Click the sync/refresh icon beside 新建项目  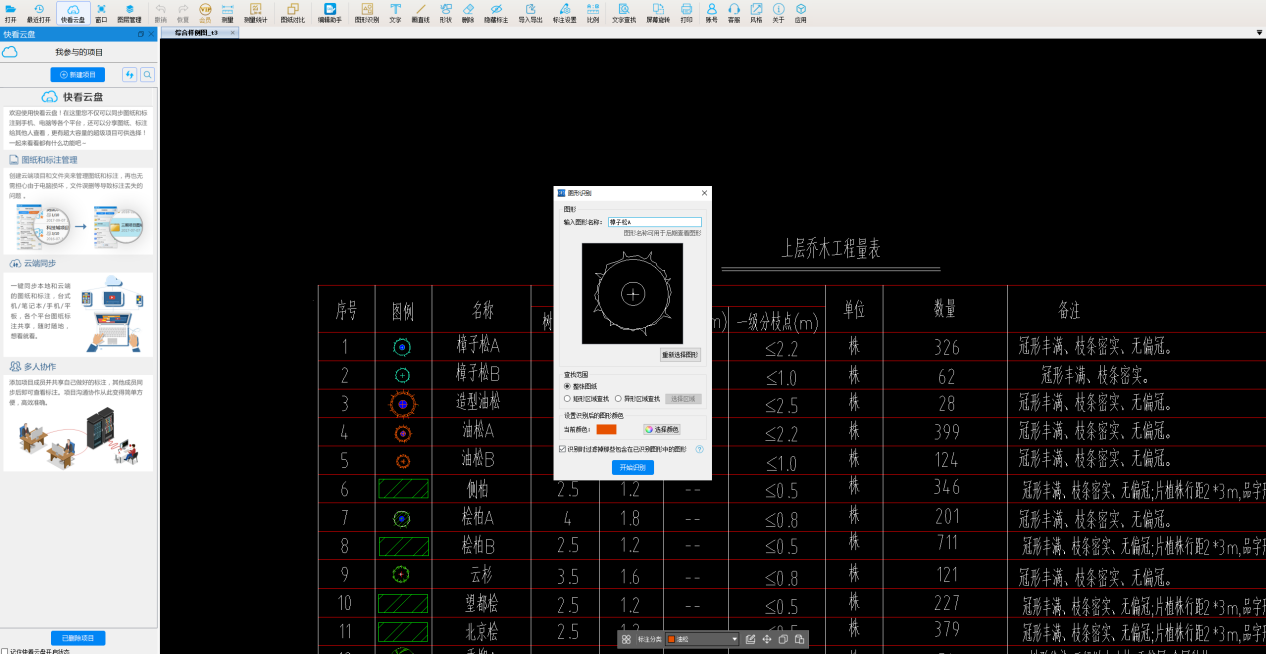130,74
